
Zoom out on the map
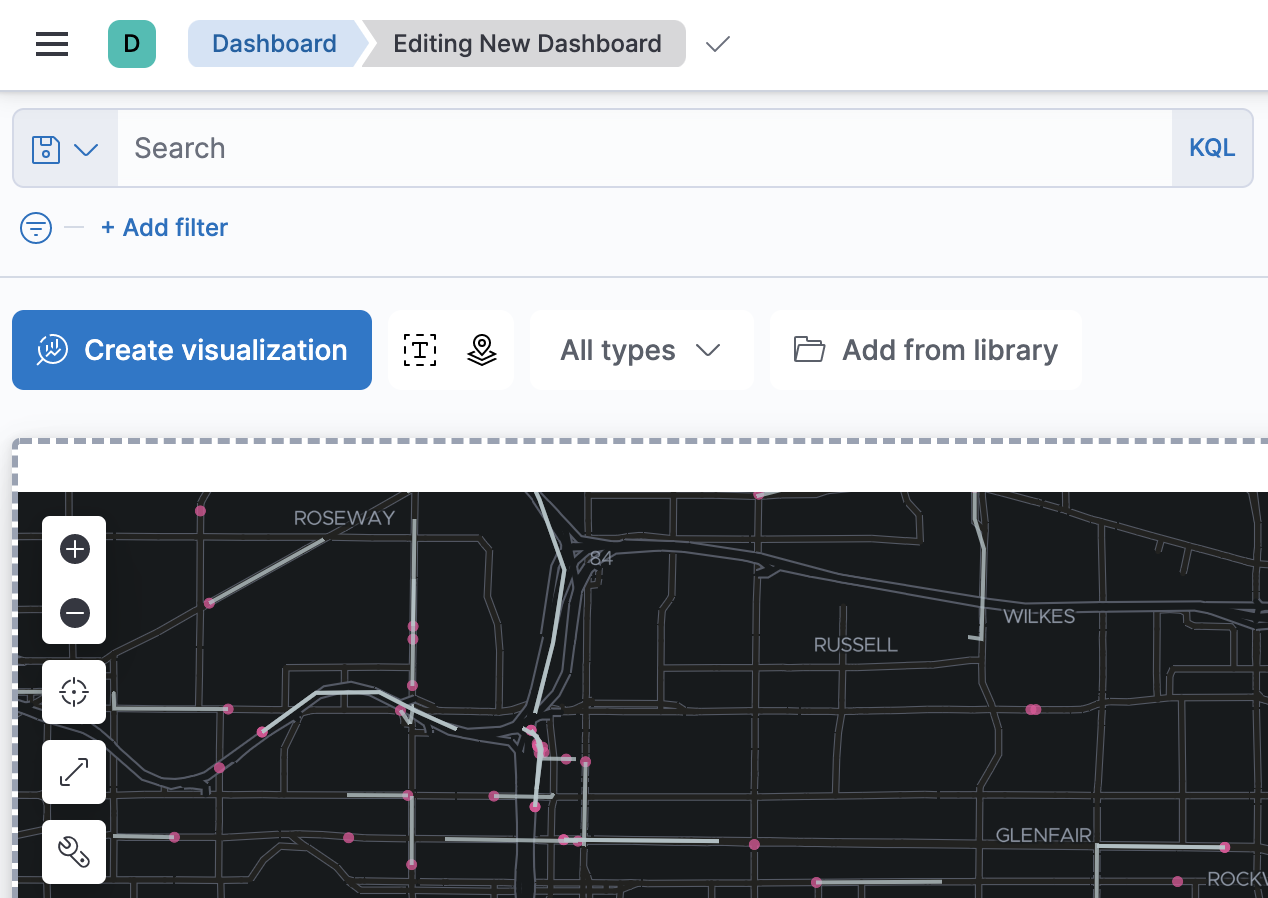click(x=73, y=613)
